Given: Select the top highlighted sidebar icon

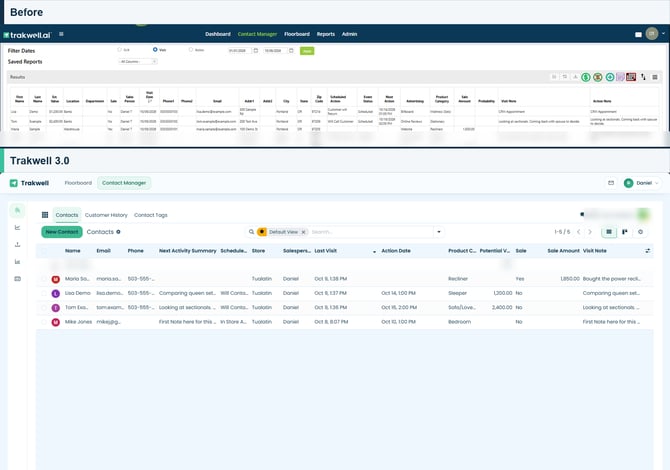Looking at the screenshot, I should point(18,210).
